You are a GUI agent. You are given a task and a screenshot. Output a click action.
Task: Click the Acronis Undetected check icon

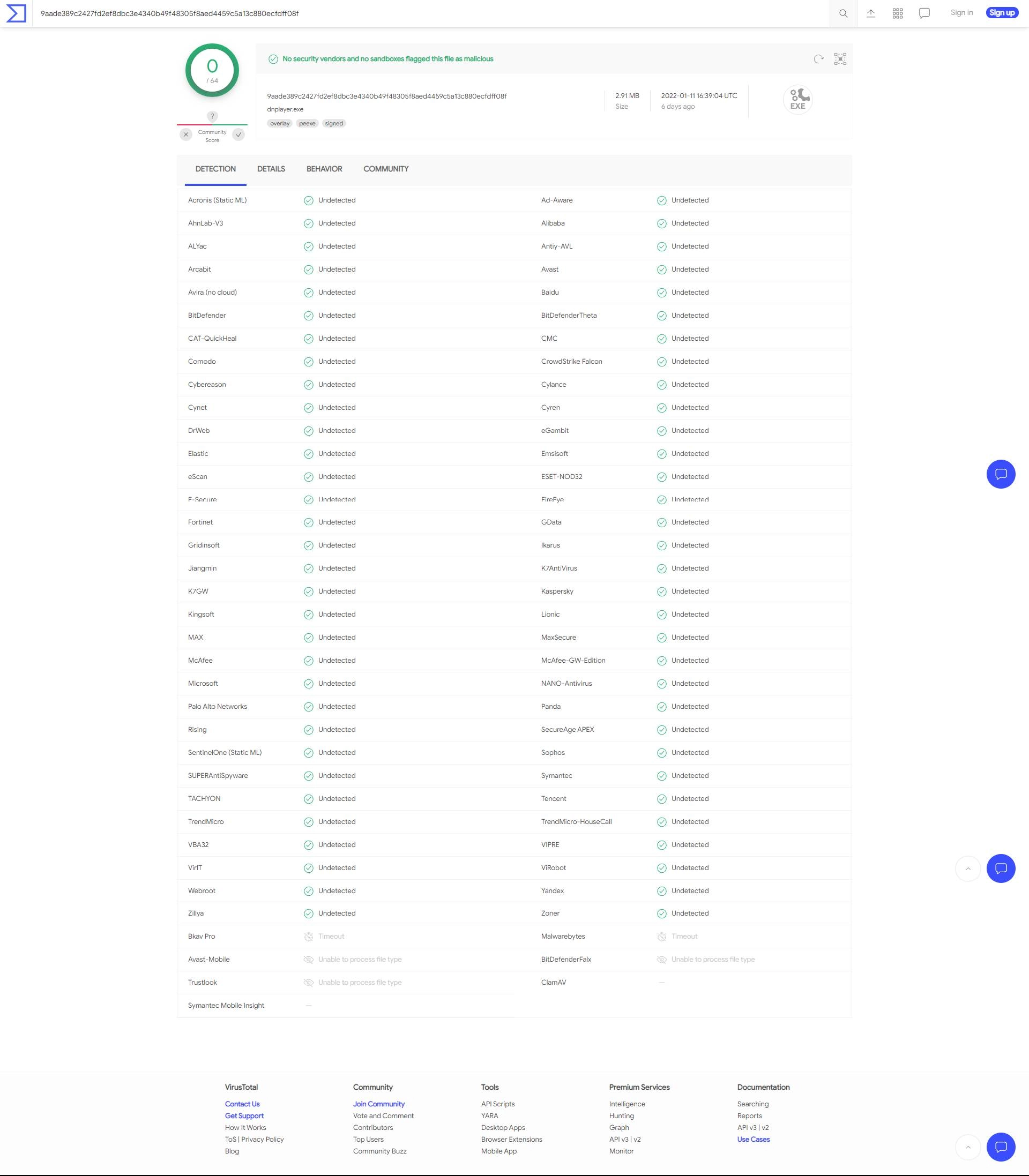[x=308, y=200]
